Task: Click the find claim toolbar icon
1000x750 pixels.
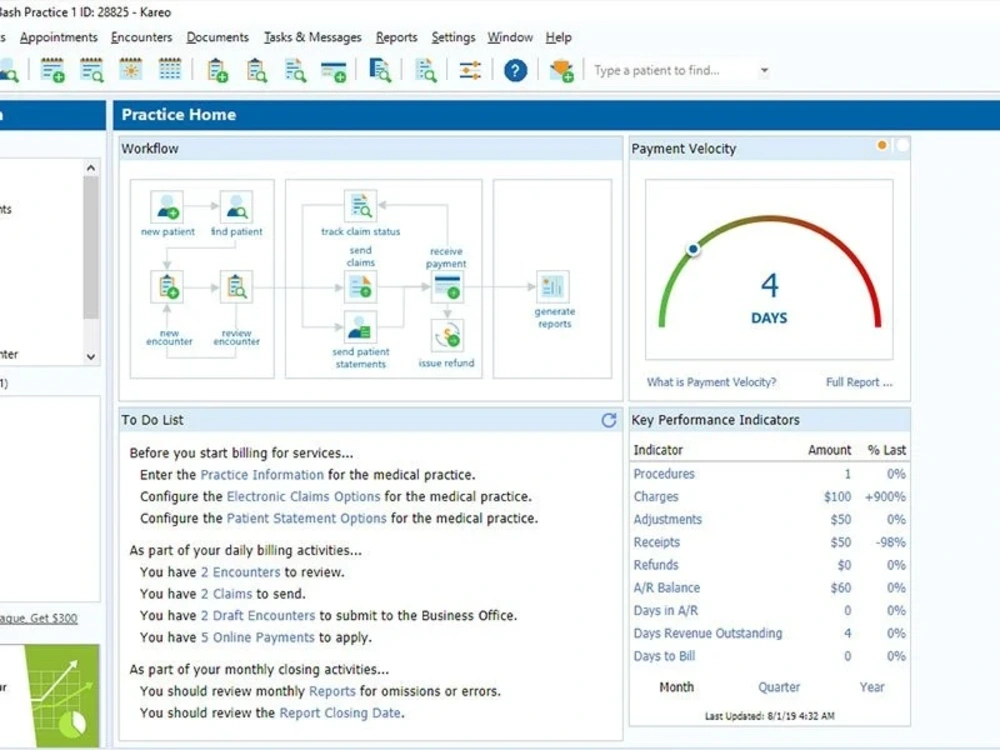Action: pos(295,70)
